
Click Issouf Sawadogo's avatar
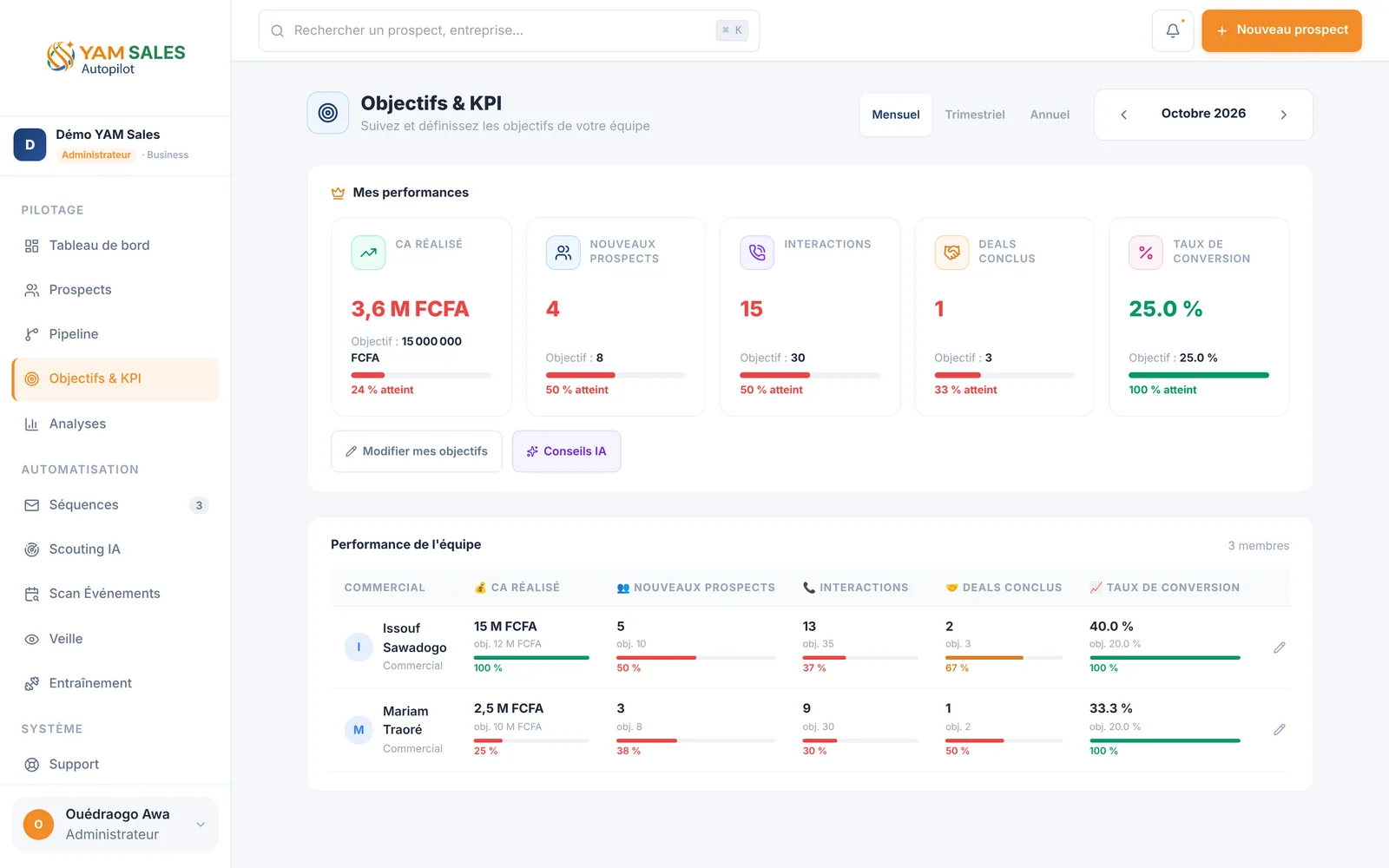[359, 648]
